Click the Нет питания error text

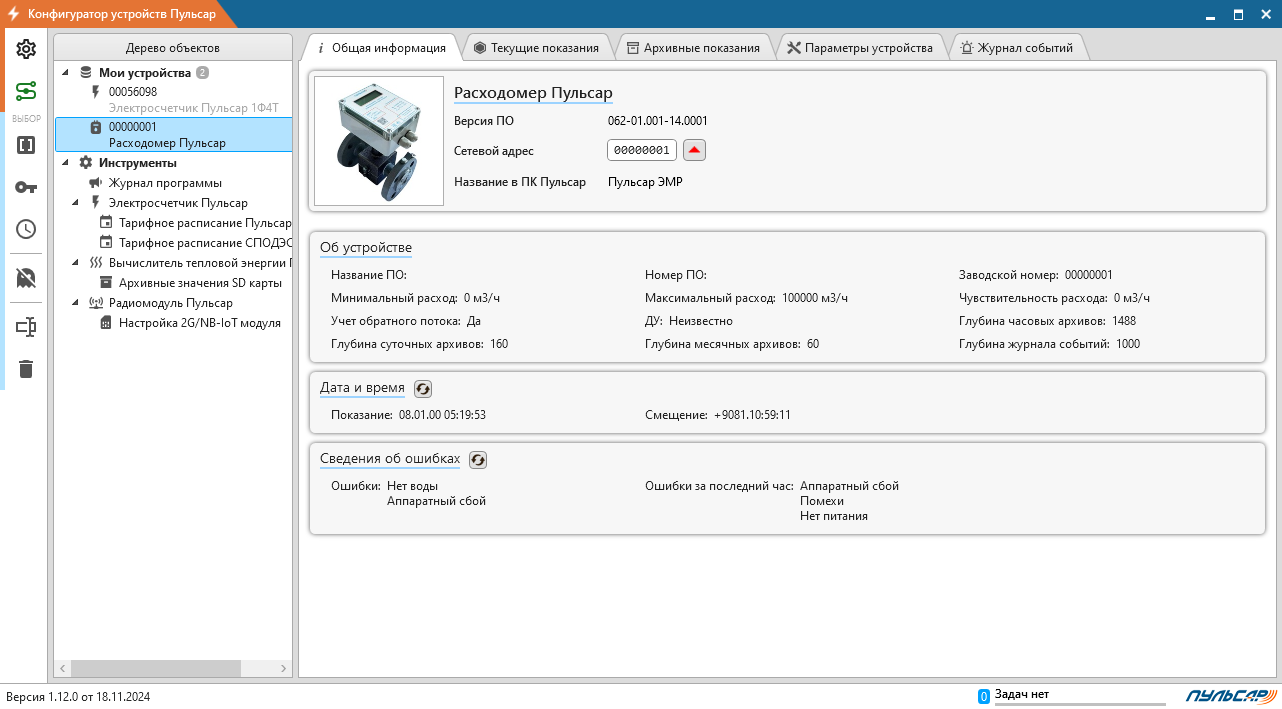click(834, 516)
